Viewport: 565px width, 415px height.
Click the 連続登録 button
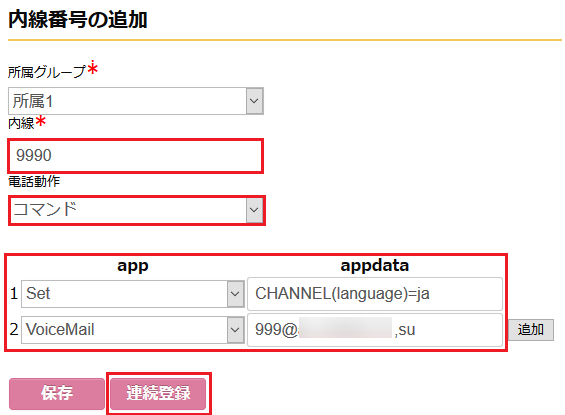[x=158, y=393]
